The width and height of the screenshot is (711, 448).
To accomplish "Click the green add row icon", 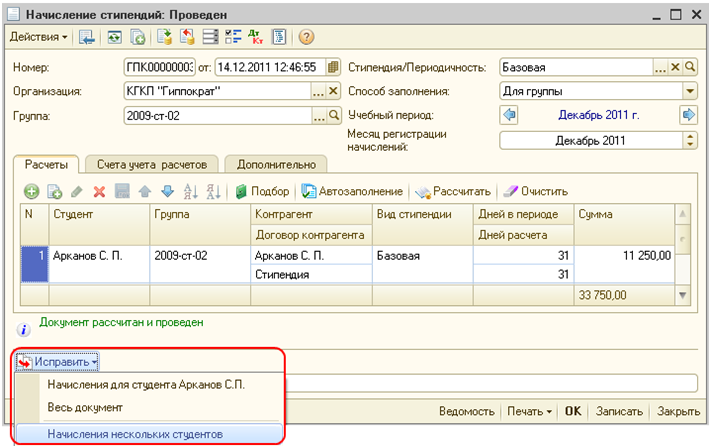I will (31, 191).
